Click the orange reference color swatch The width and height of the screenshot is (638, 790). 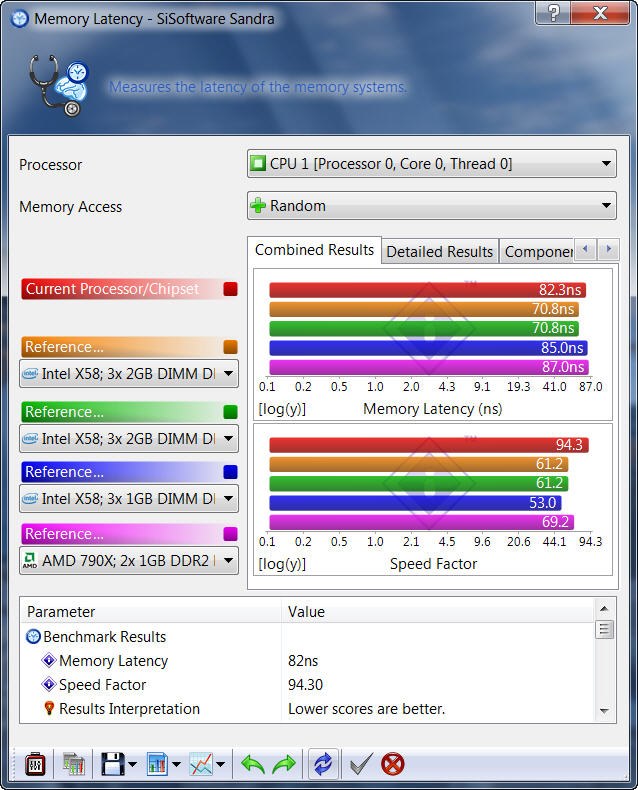click(x=230, y=347)
